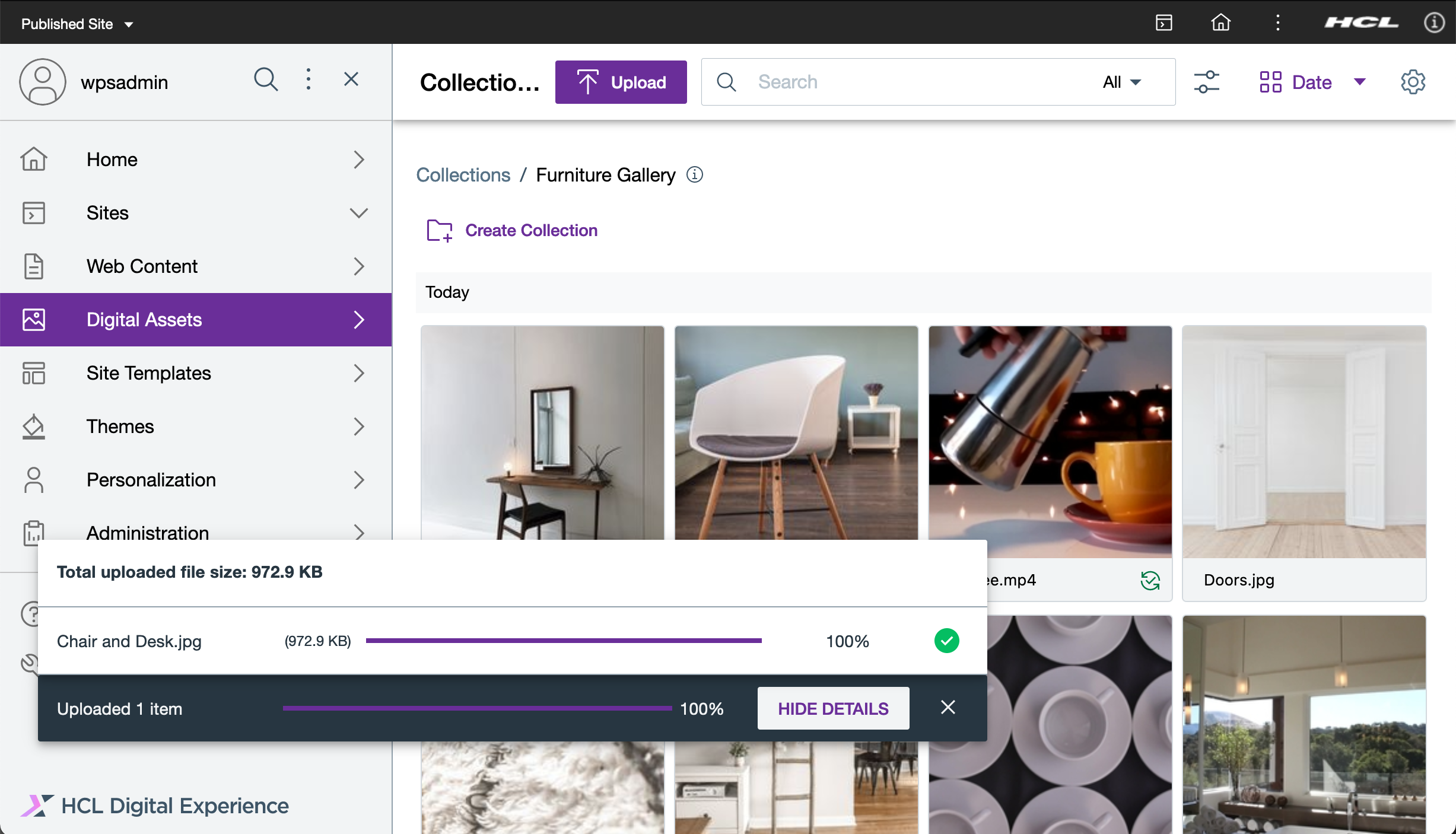
Task: Toggle the upload progress slider to 100%
Action: click(x=670, y=709)
